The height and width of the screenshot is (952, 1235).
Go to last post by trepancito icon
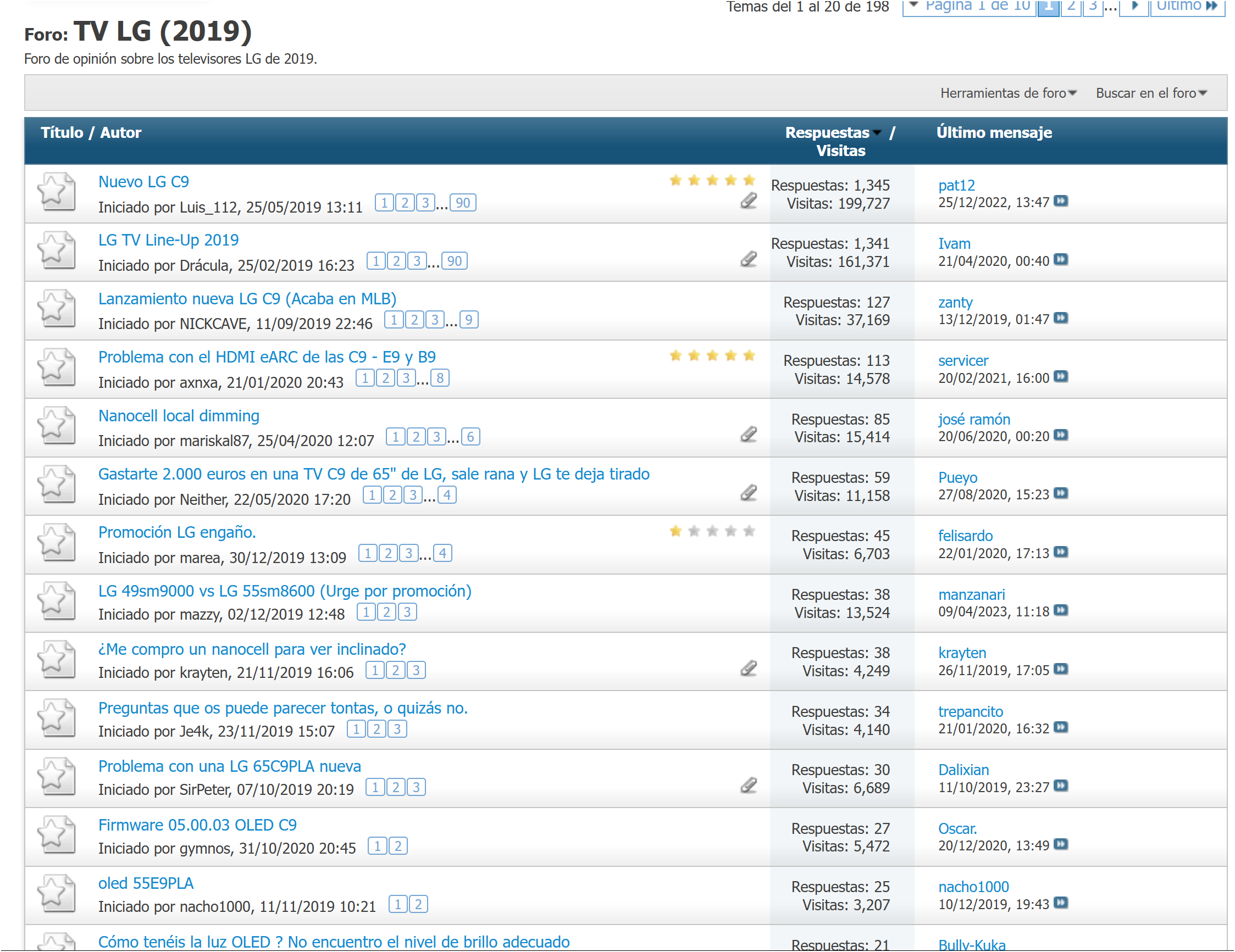coord(1061,727)
